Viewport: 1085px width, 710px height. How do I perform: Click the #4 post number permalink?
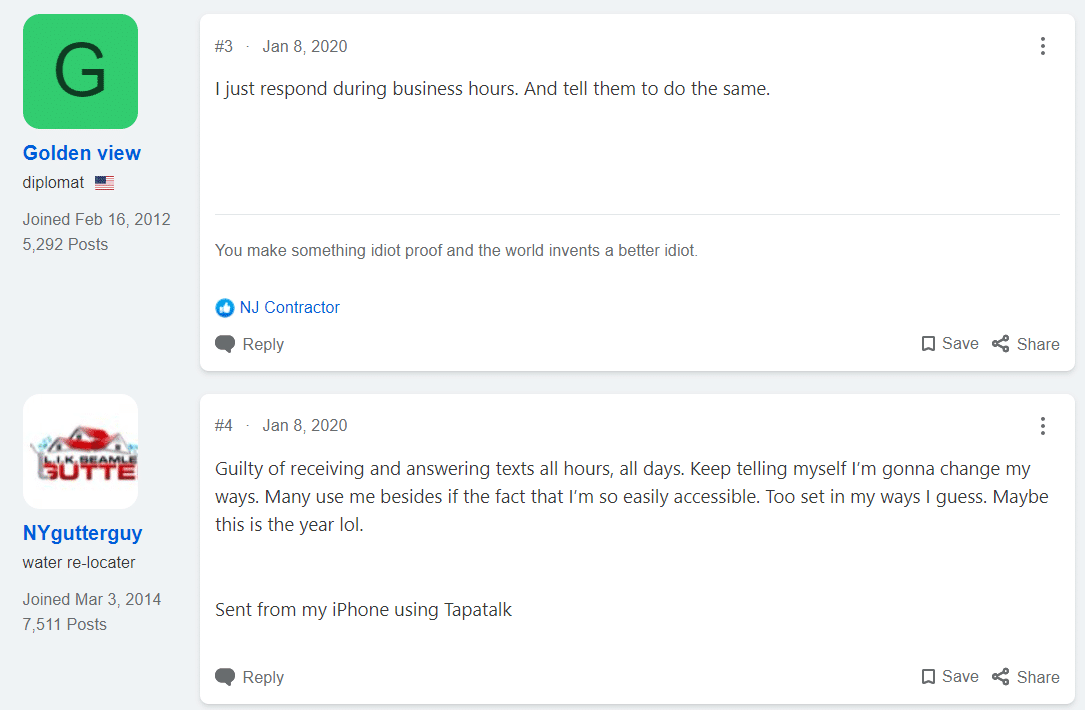pos(224,426)
